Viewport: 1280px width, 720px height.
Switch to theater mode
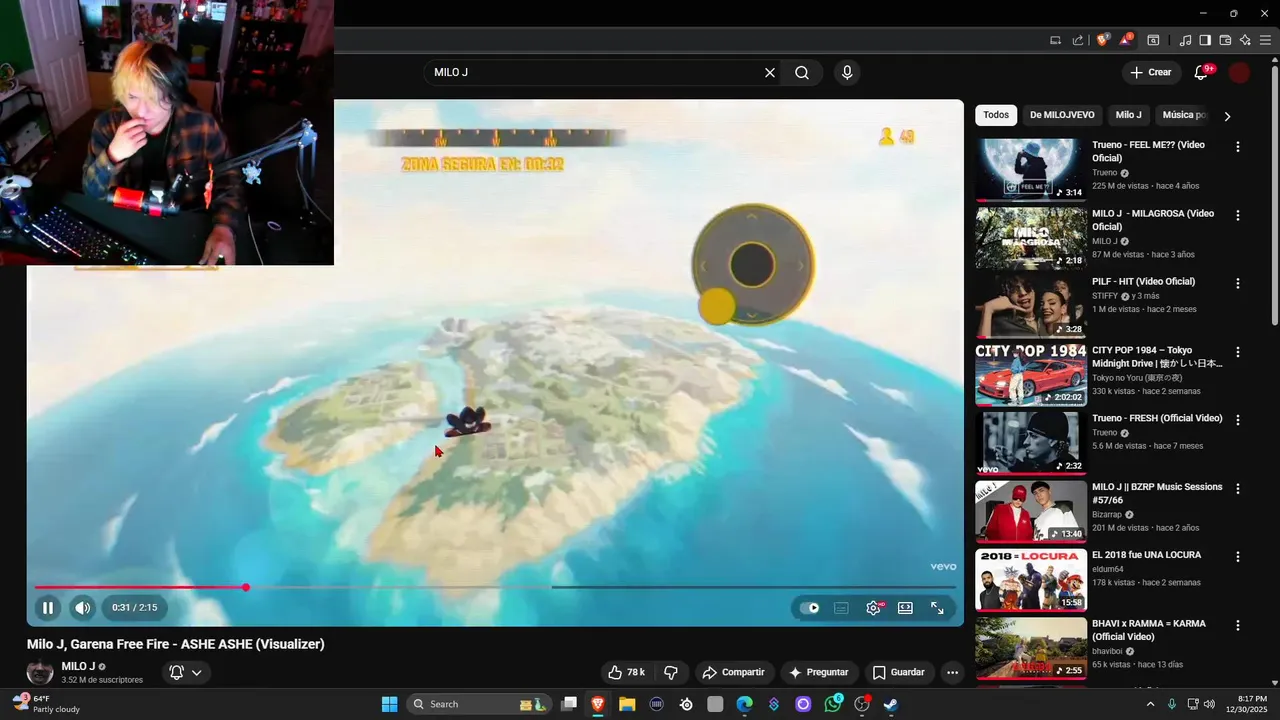(905, 608)
